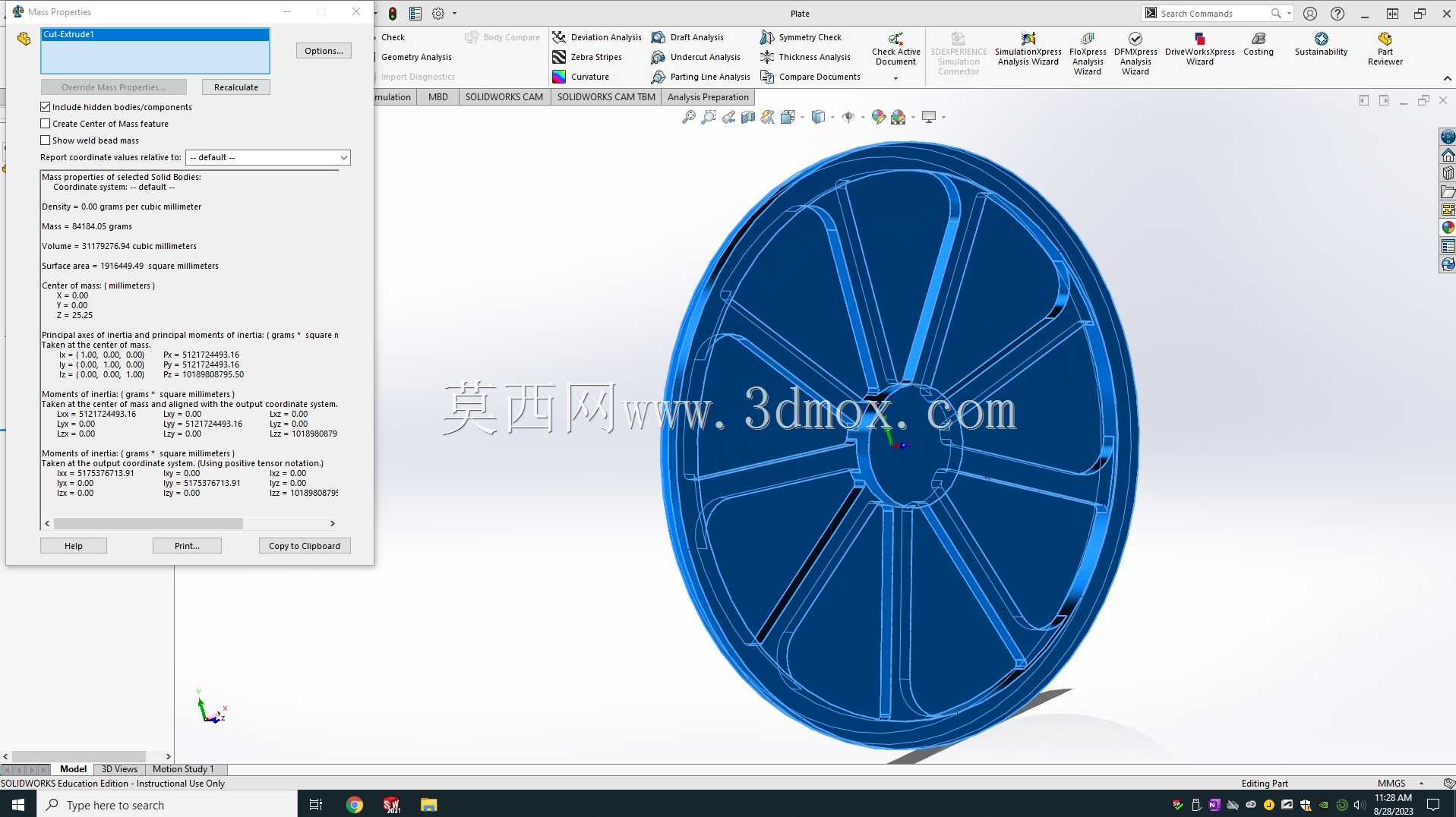1456x817 pixels.
Task: Collapse the CommandManager ribbon chevron
Action: point(1447,78)
